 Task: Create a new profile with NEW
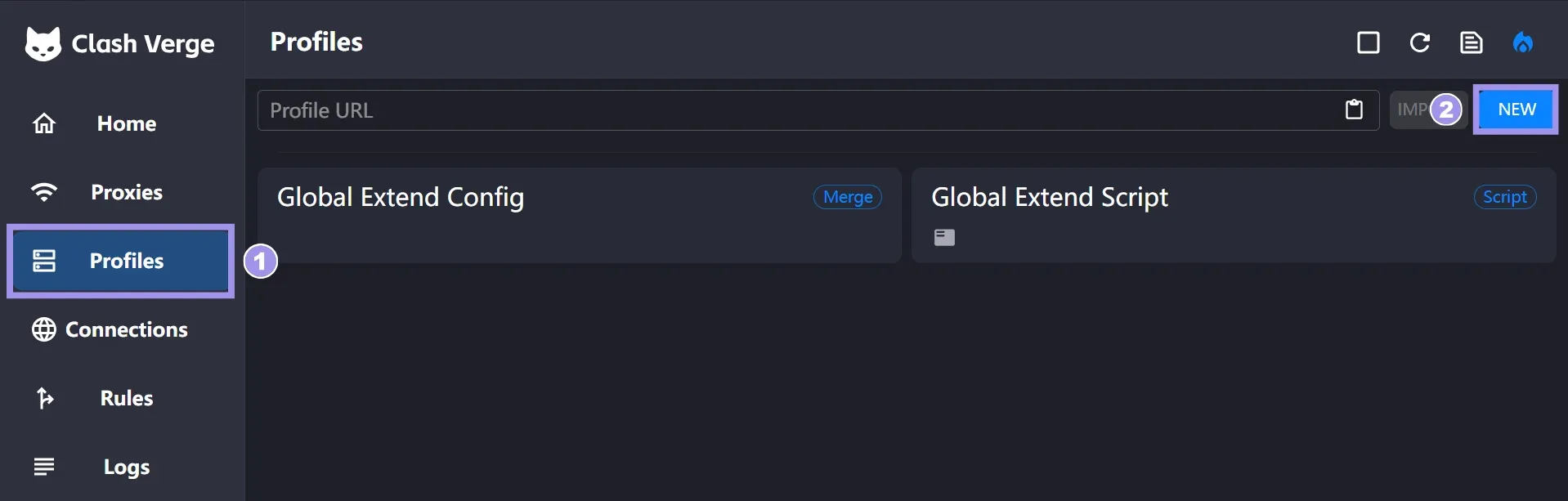(1516, 110)
